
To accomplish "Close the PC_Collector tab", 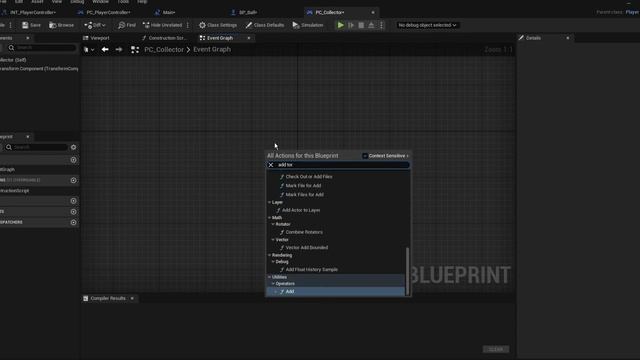I will (373, 12).
